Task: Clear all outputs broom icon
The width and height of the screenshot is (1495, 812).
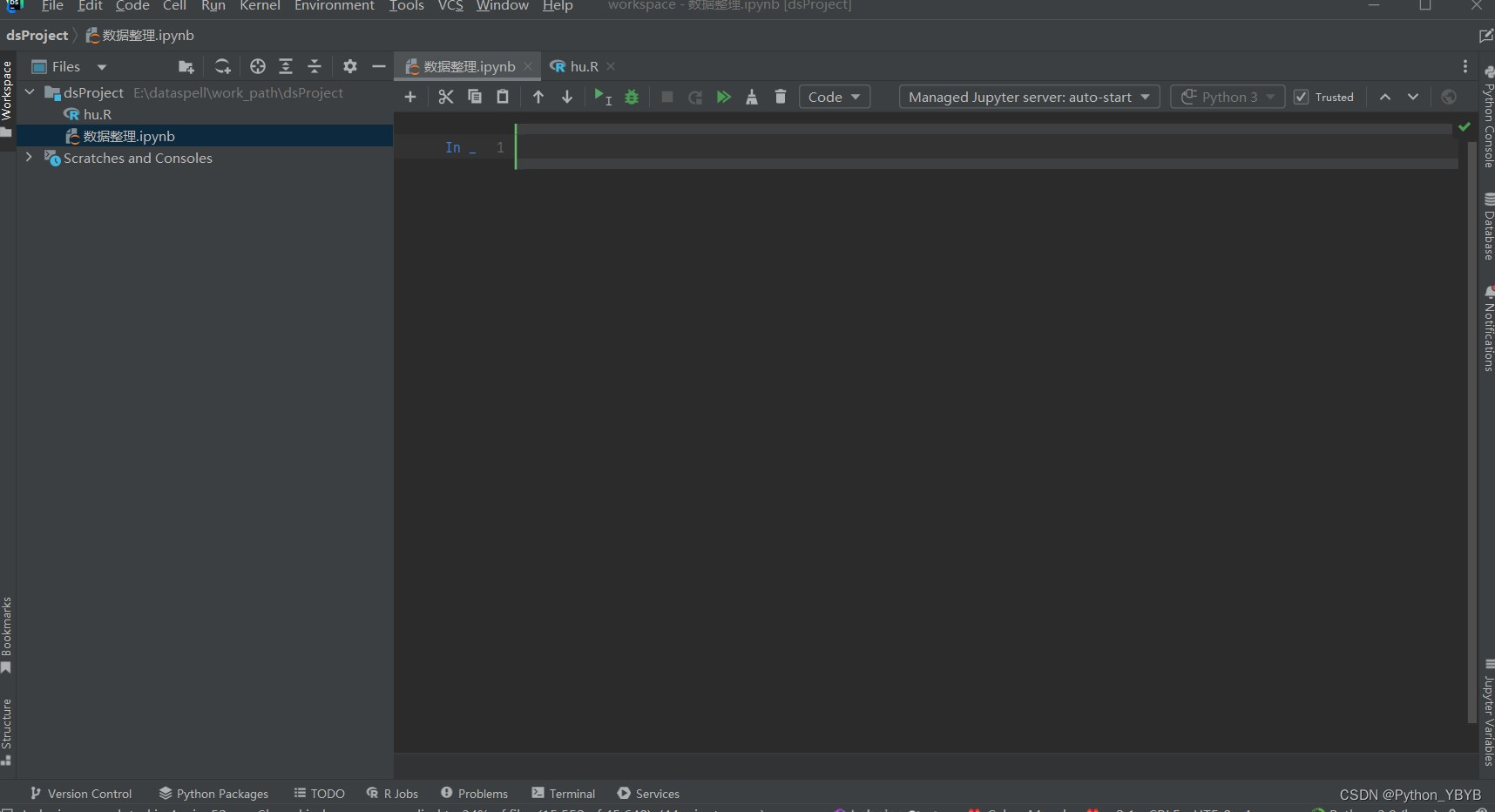Action: (x=752, y=97)
